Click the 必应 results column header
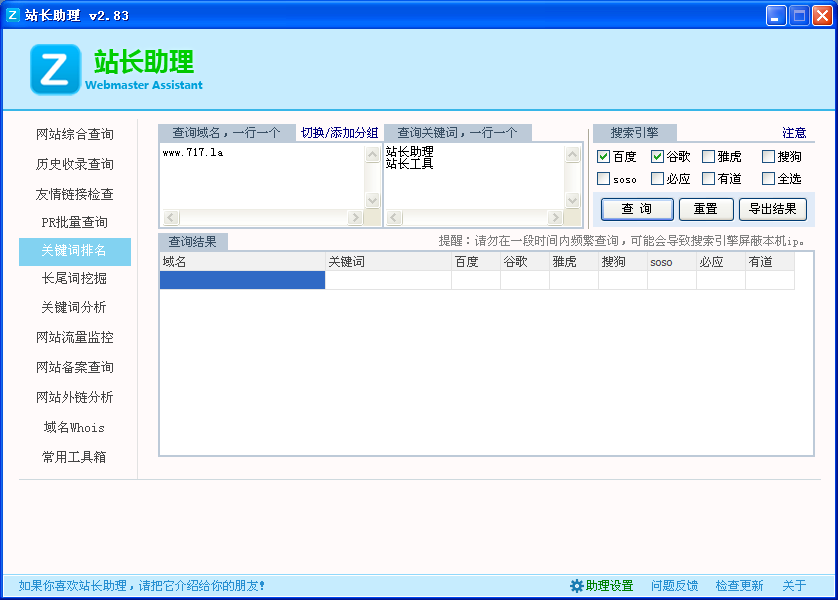838x600 pixels. click(x=721, y=262)
